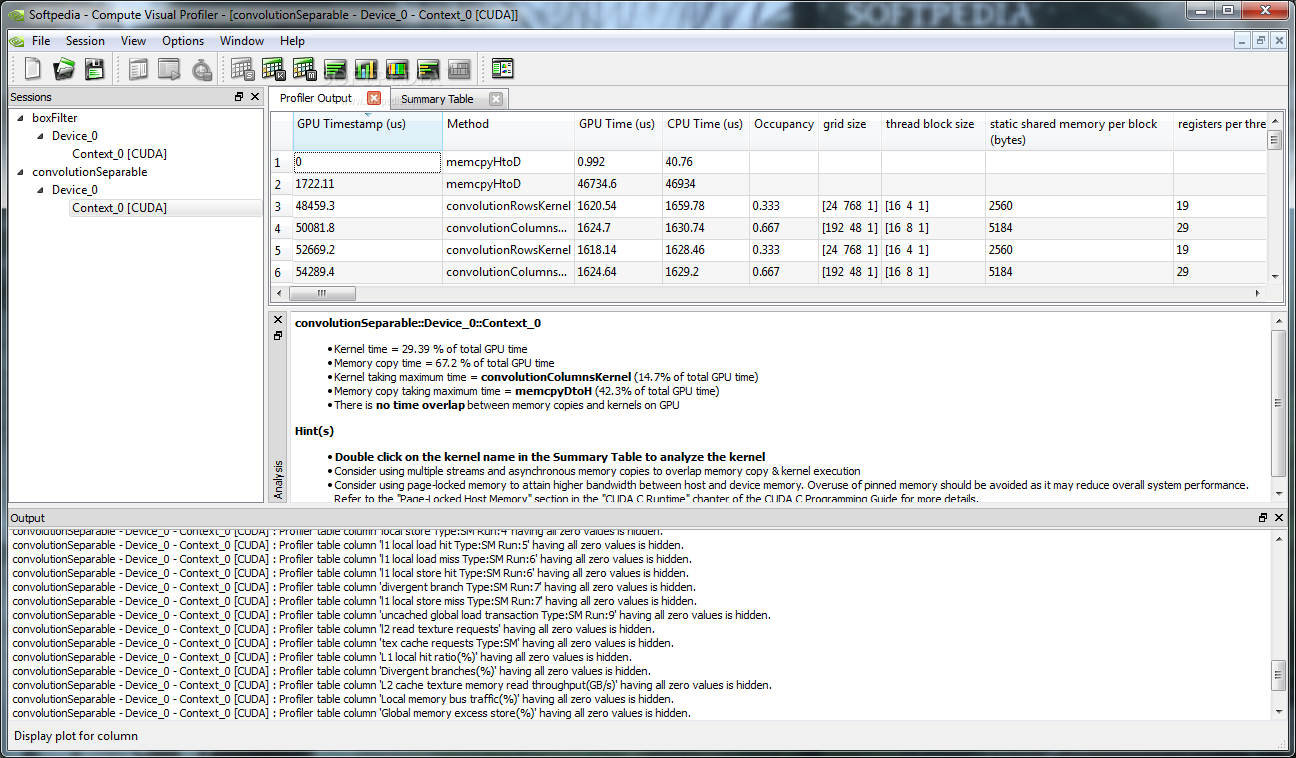Open the Session menu
The height and width of the screenshot is (758, 1296).
(x=85, y=41)
